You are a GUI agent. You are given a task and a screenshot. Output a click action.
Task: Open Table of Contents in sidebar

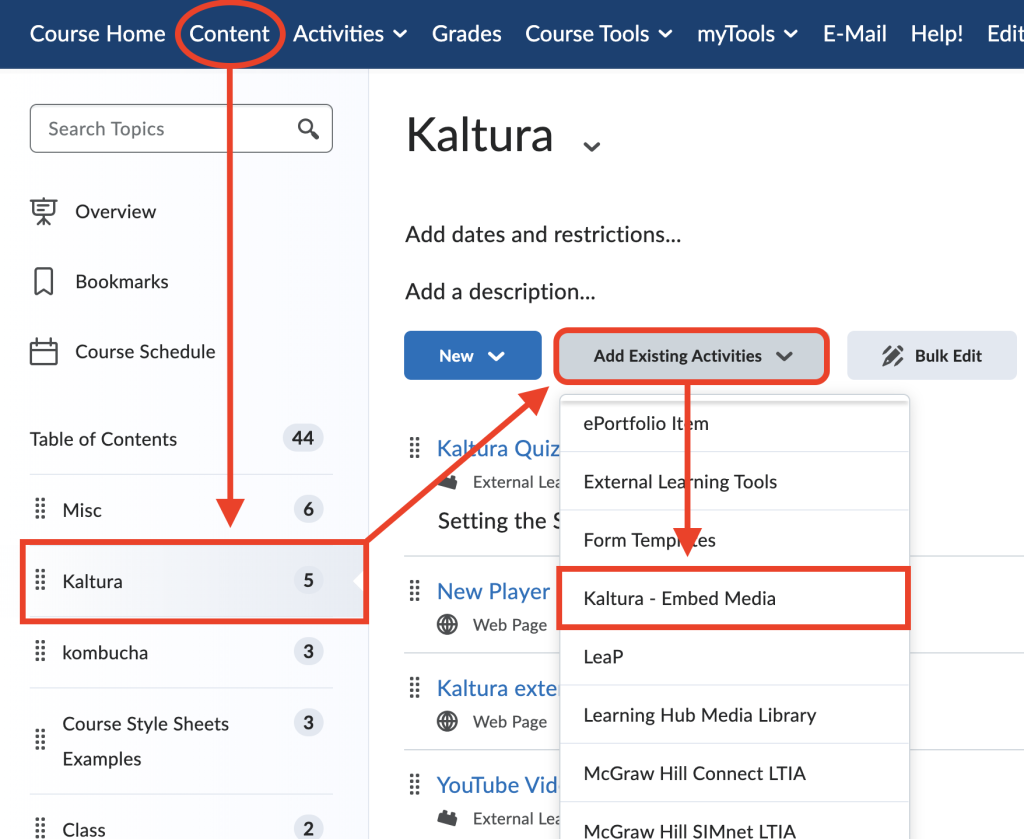tap(103, 439)
